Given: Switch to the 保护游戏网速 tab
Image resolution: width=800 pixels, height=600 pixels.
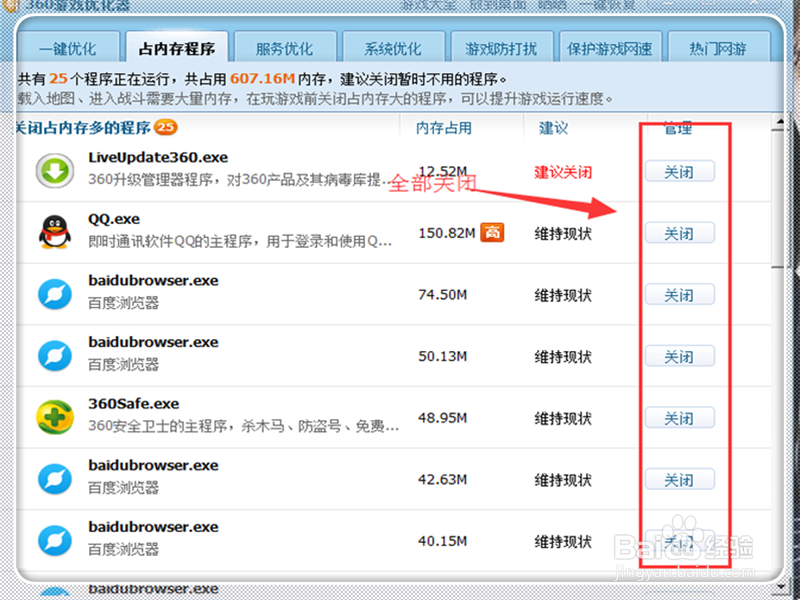Looking at the screenshot, I should [610, 49].
